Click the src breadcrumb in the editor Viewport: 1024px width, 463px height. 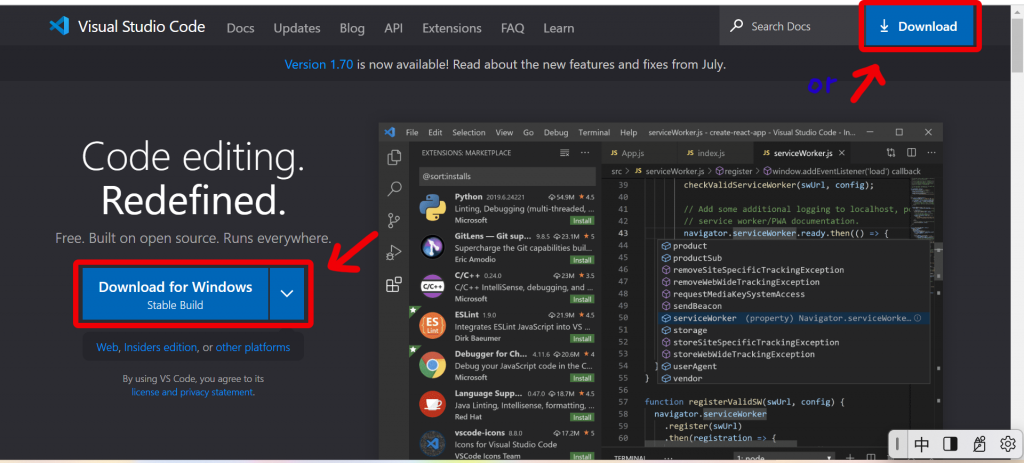click(x=616, y=172)
